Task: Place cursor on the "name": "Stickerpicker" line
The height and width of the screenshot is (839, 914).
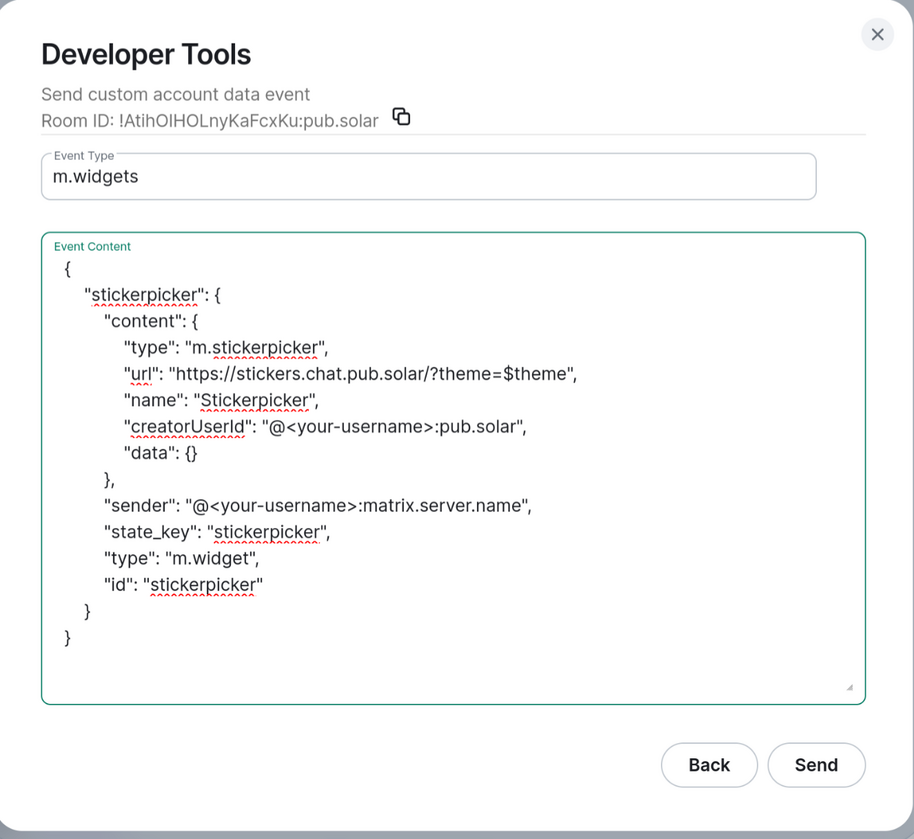Action: coord(221,401)
